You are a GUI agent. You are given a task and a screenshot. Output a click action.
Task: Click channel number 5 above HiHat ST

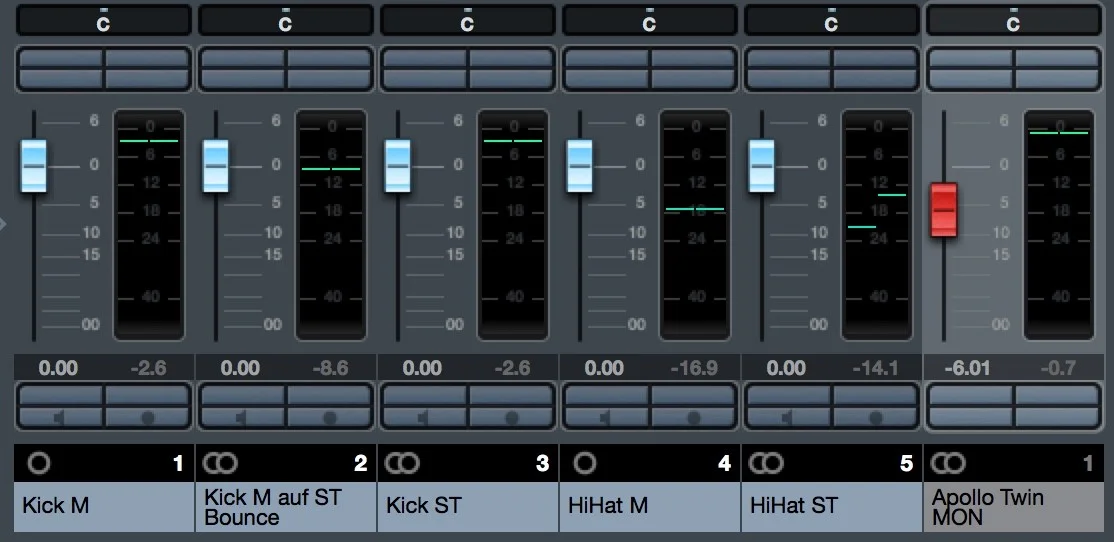(x=906, y=464)
